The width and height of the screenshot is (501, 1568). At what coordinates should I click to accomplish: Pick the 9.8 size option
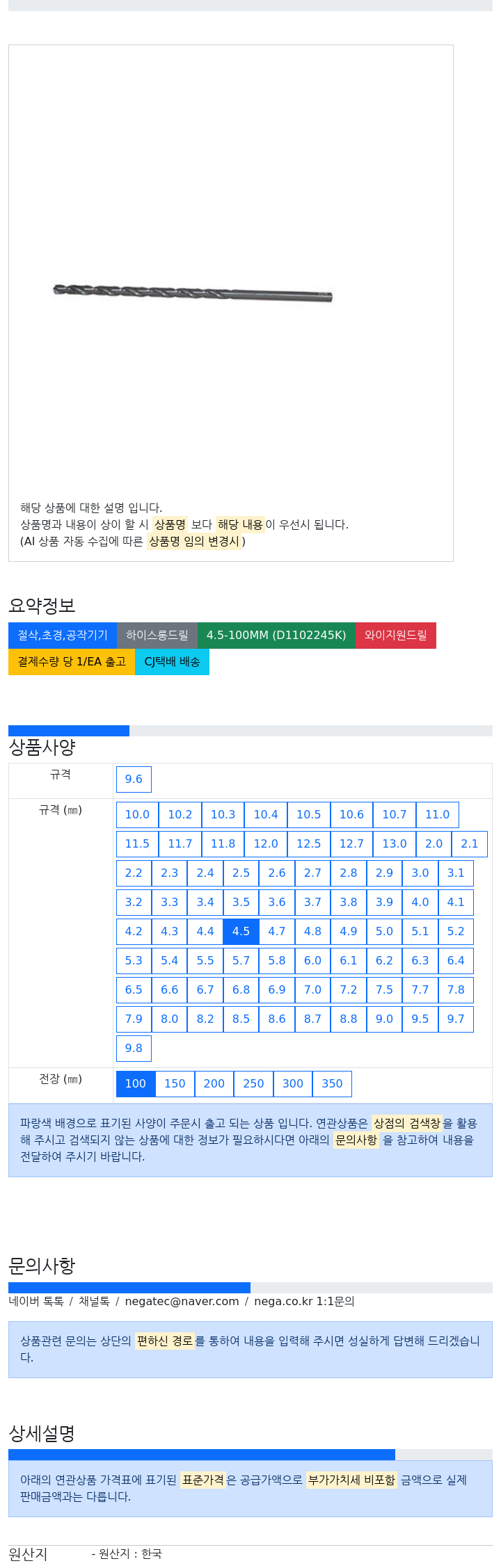tap(134, 1049)
